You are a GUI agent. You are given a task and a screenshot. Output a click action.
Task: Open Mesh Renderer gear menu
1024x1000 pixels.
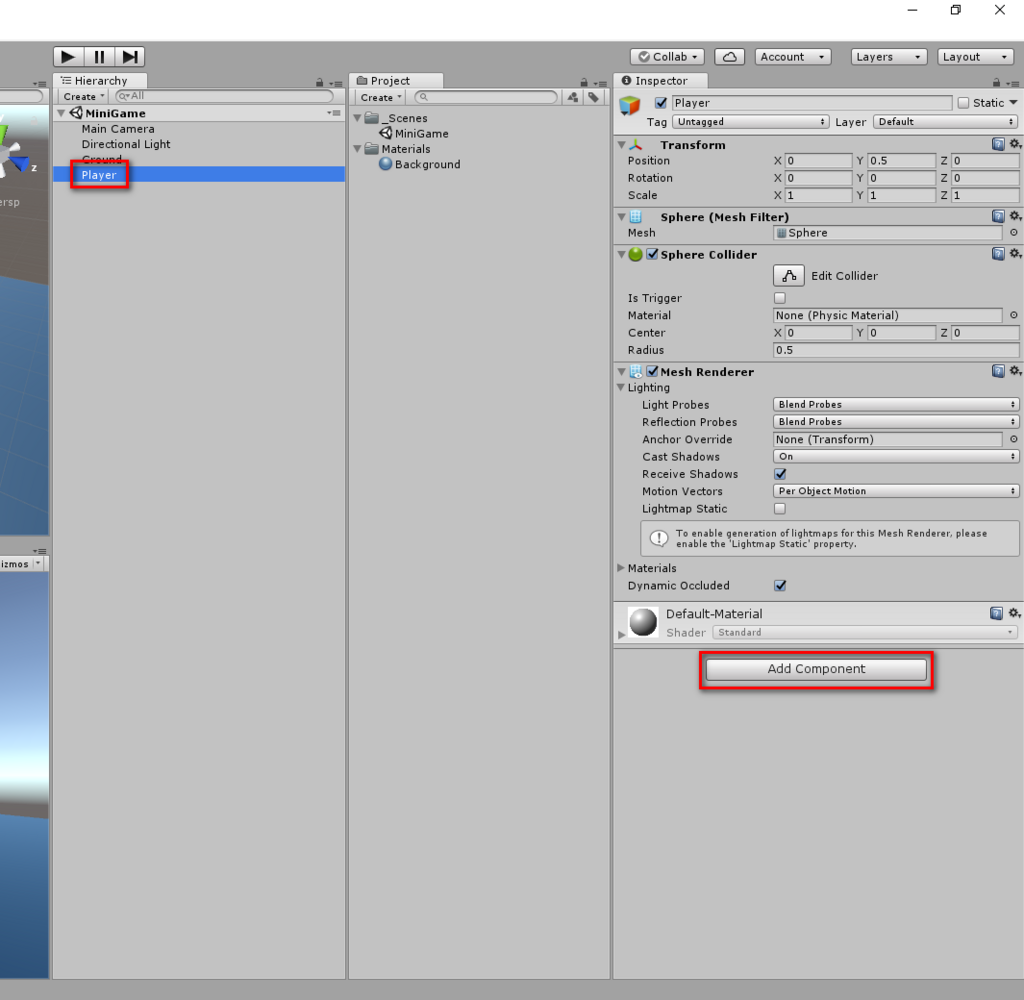pyautogui.click(x=1015, y=370)
